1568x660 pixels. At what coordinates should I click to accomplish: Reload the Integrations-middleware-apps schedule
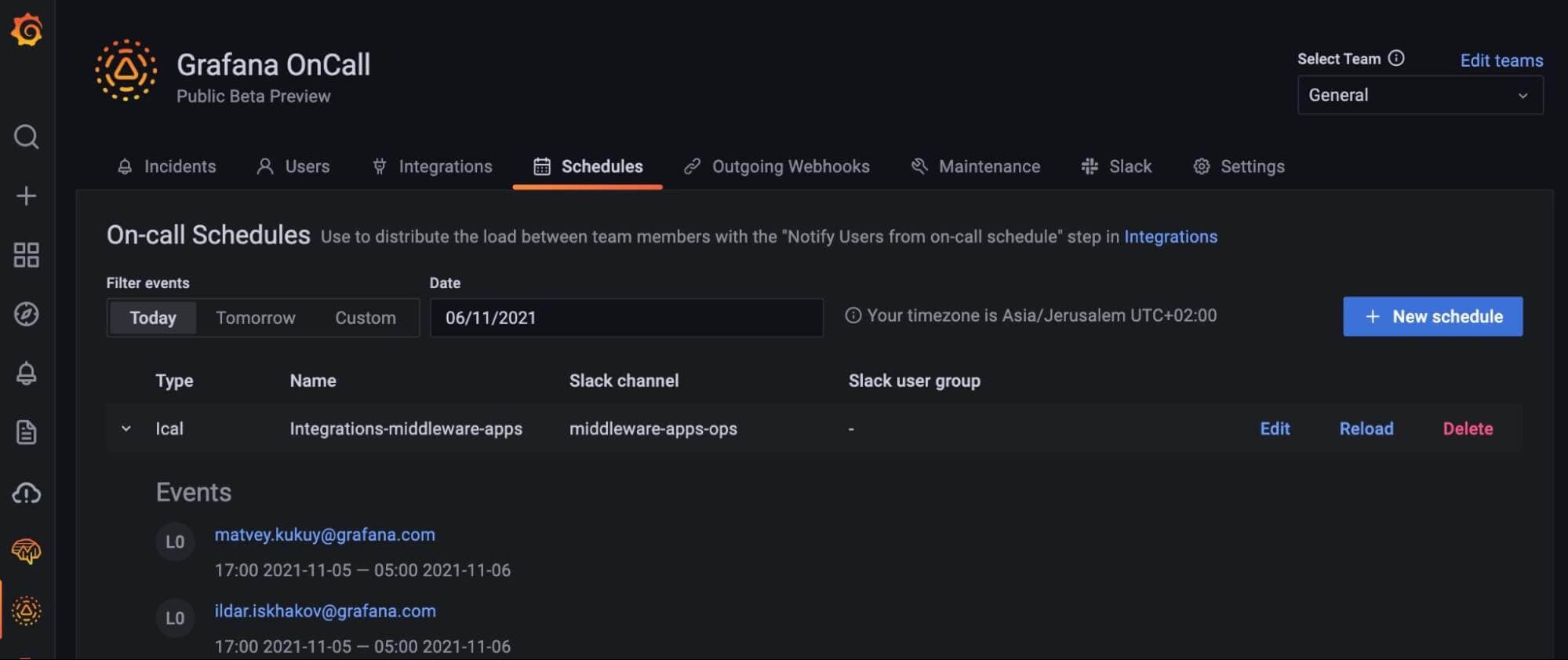coord(1366,428)
